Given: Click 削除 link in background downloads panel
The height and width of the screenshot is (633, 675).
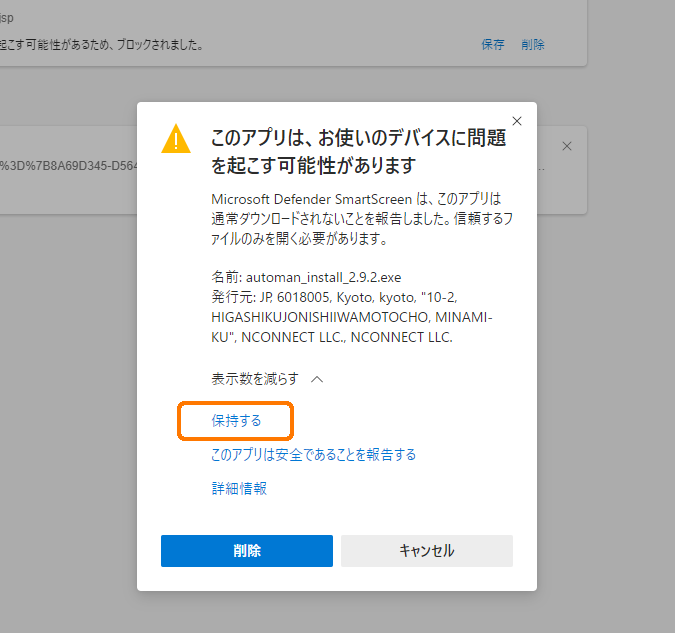Looking at the screenshot, I should pyautogui.click(x=533, y=44).
